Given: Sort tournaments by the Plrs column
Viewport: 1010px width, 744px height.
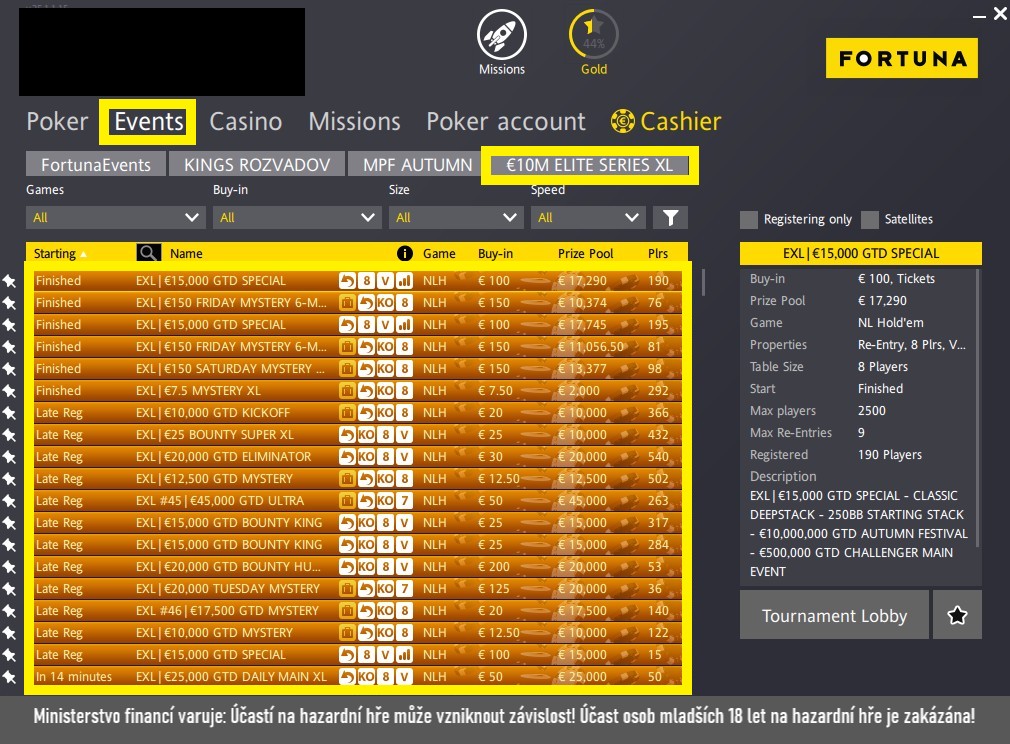Looking at the screenshot, I should [x=658, y=253].
